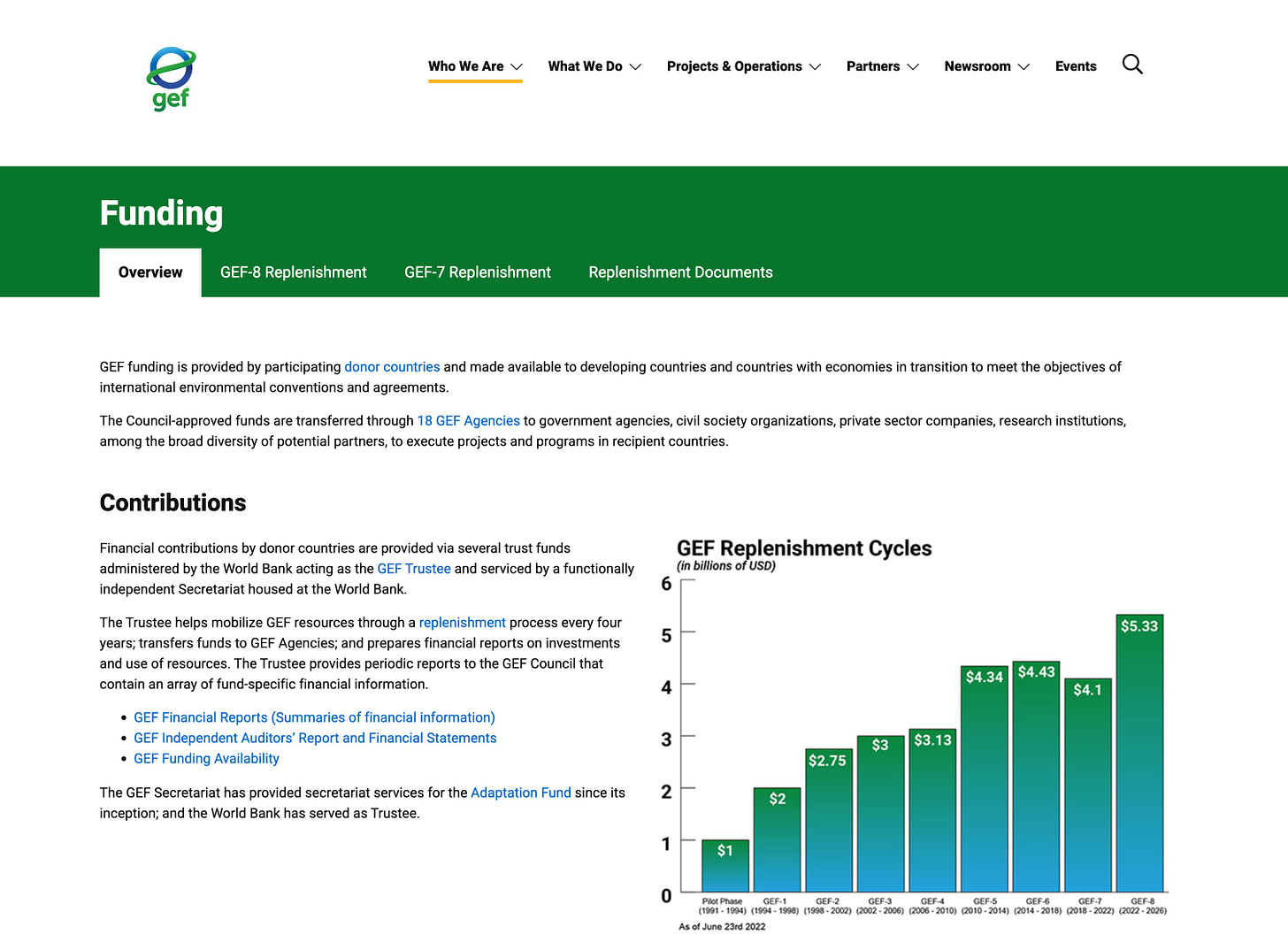Image resolution: width=1288 pixels, height=950 pixels.
Task: Click the Funding page heading
Action: (x=161, y=213)
